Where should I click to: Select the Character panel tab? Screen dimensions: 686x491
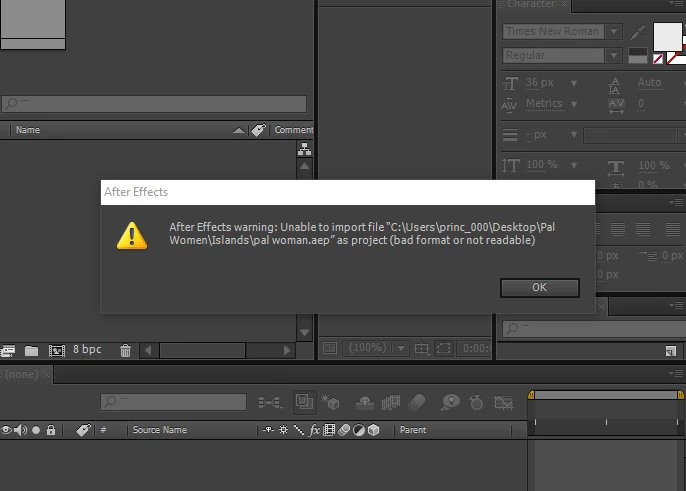tap(531, 4)
